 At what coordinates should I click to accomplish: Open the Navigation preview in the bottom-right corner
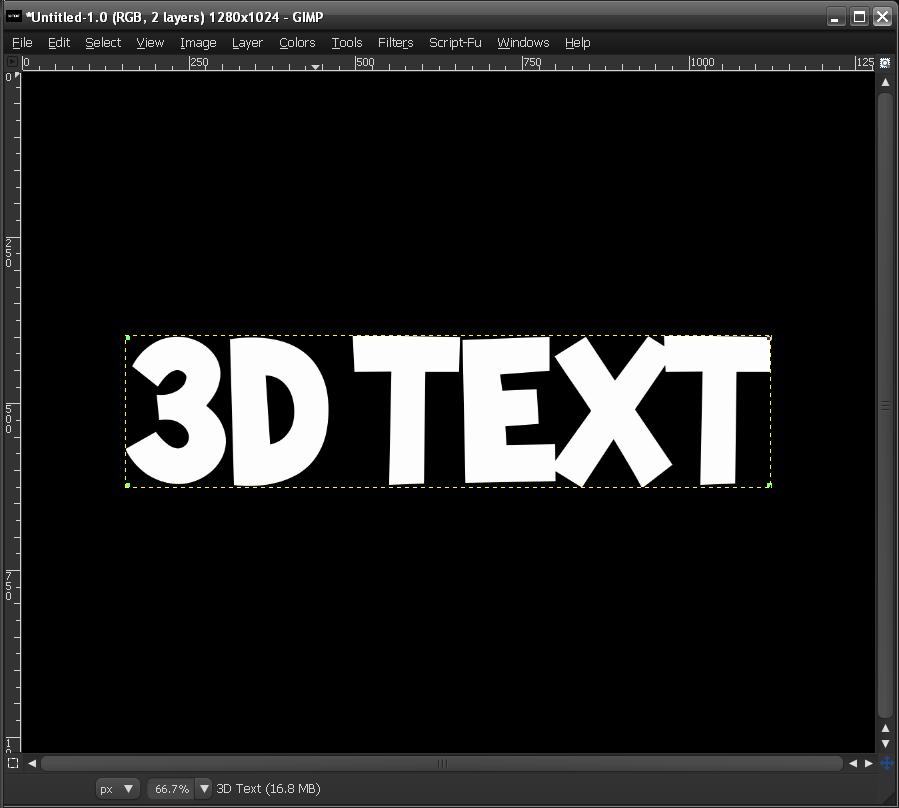886,763
